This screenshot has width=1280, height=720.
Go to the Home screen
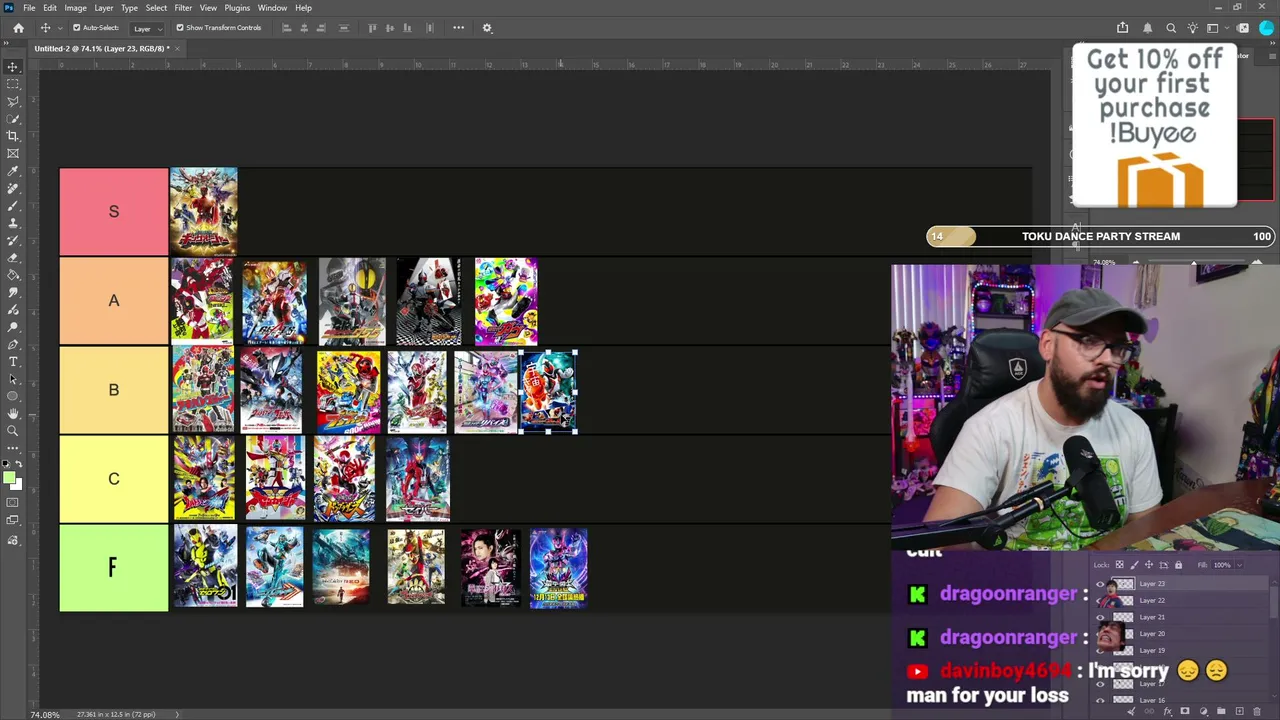point(18,28)
